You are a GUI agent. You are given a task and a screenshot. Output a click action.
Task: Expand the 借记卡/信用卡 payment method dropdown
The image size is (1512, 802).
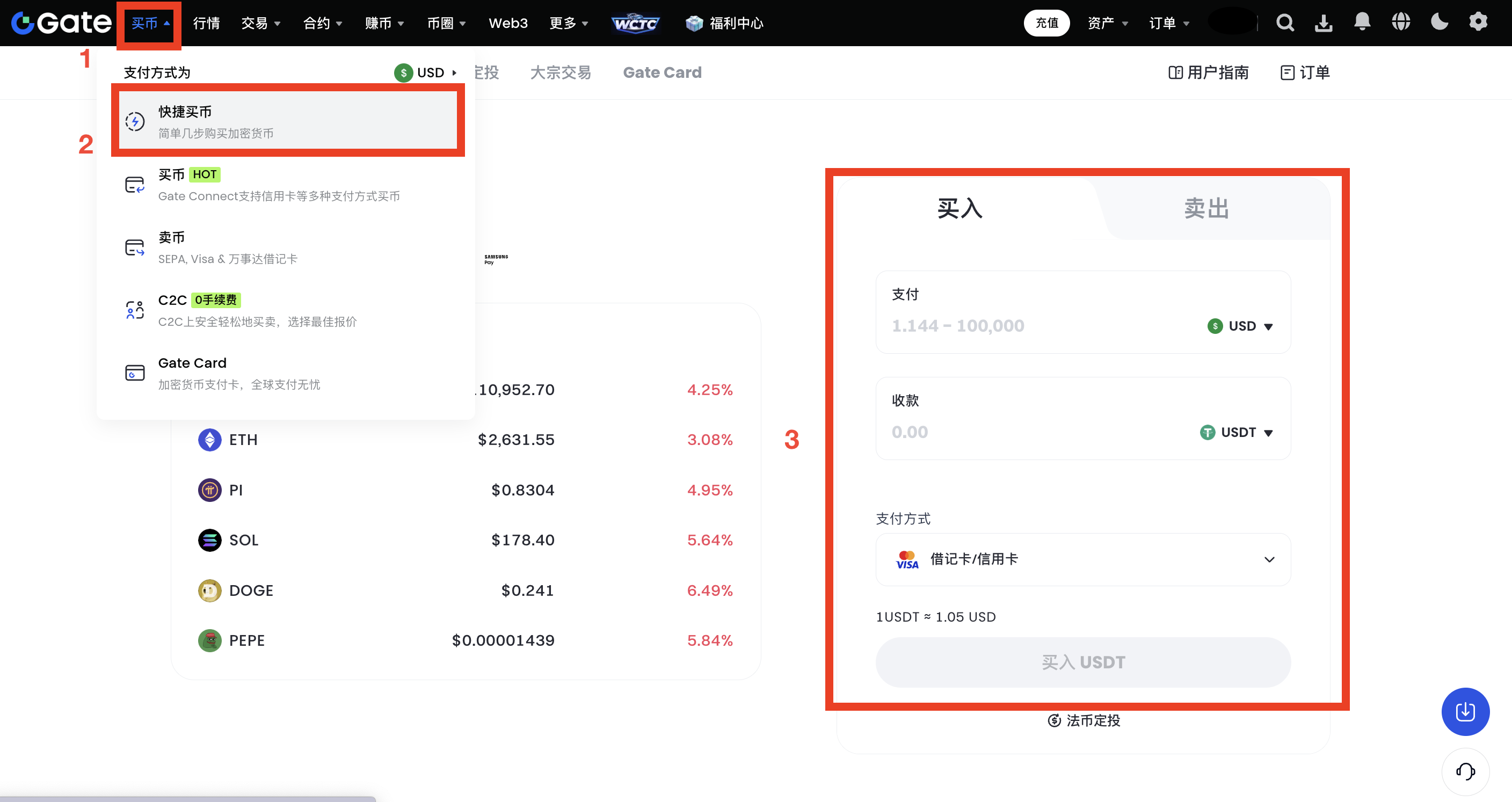coord(1083,559)
